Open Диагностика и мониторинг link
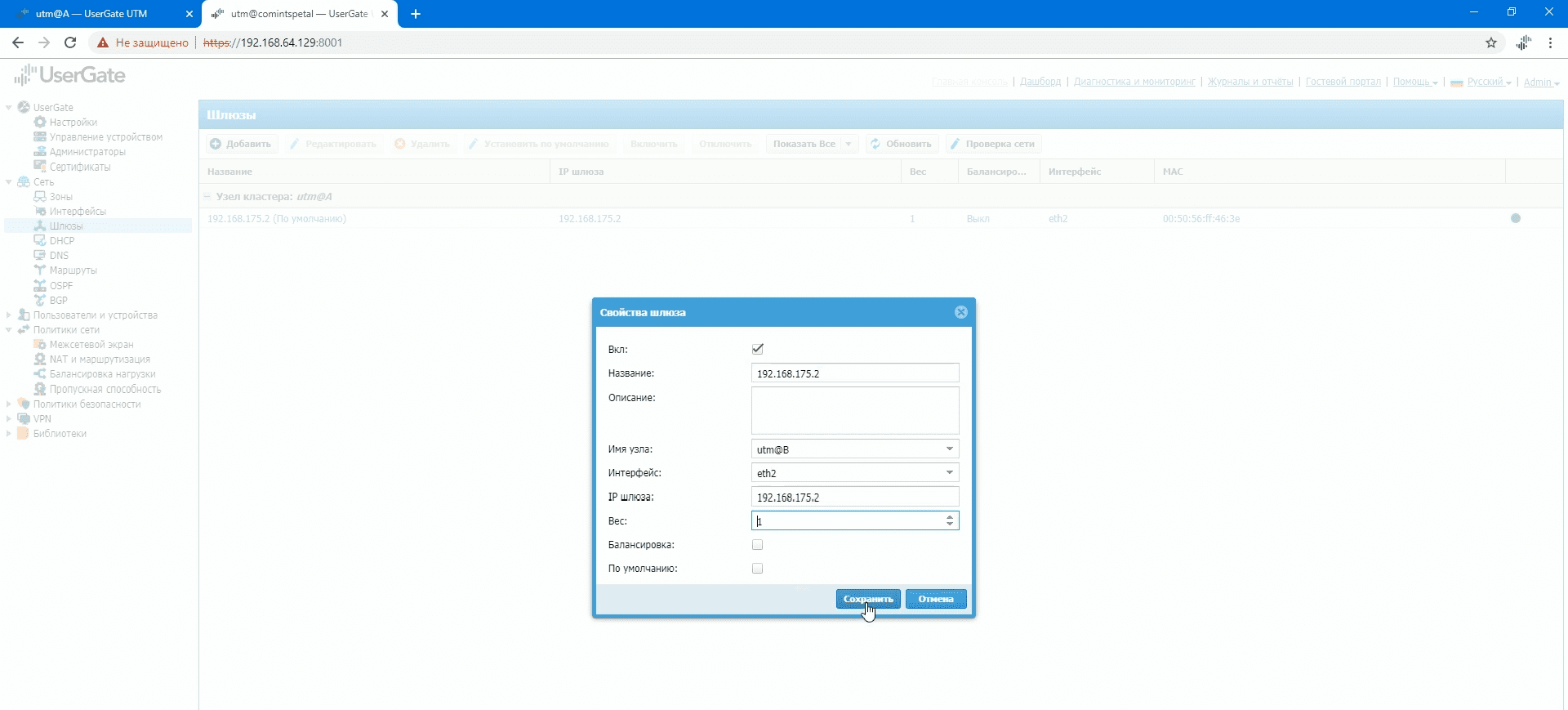The image size is (1568, 710). click(x=1134, y=82)
